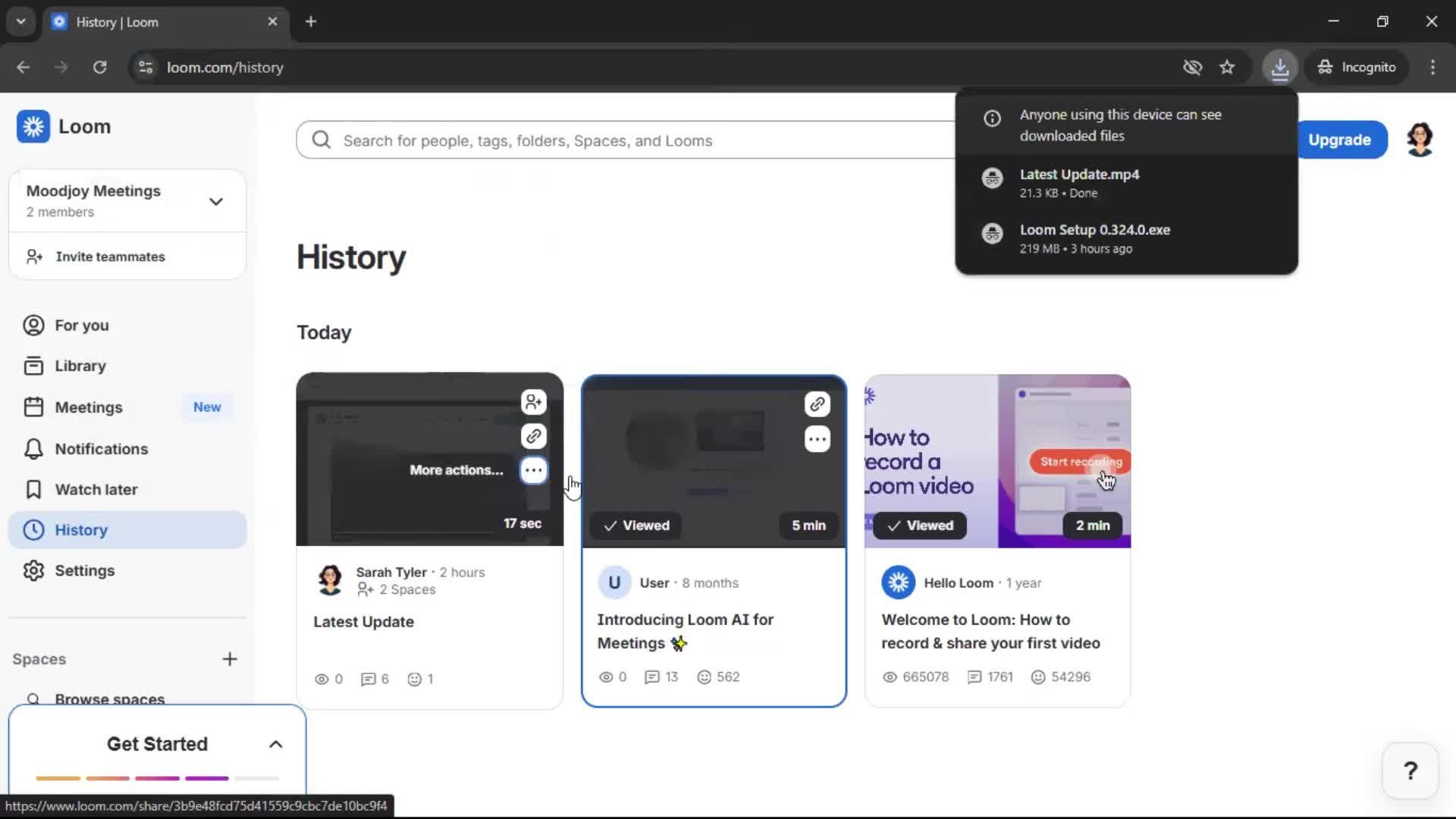Expand the Moodjoy Meetings workspace dropdown
This screenshot has width=1456, height=819.
coord(216,201)
